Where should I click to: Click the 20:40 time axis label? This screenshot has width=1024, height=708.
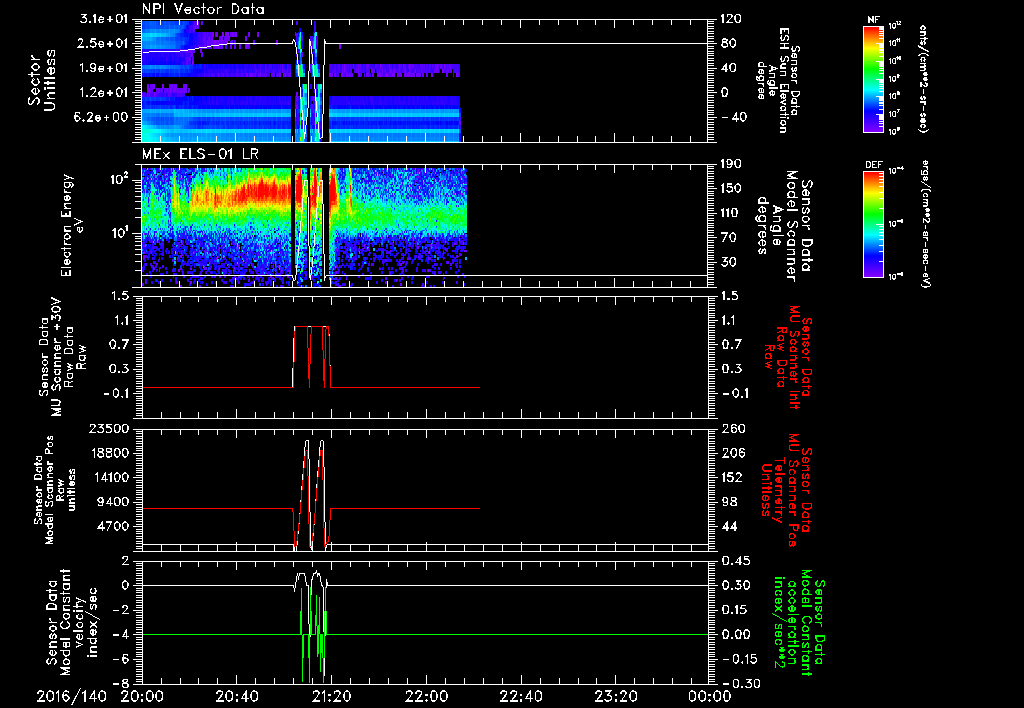[236, 696]
